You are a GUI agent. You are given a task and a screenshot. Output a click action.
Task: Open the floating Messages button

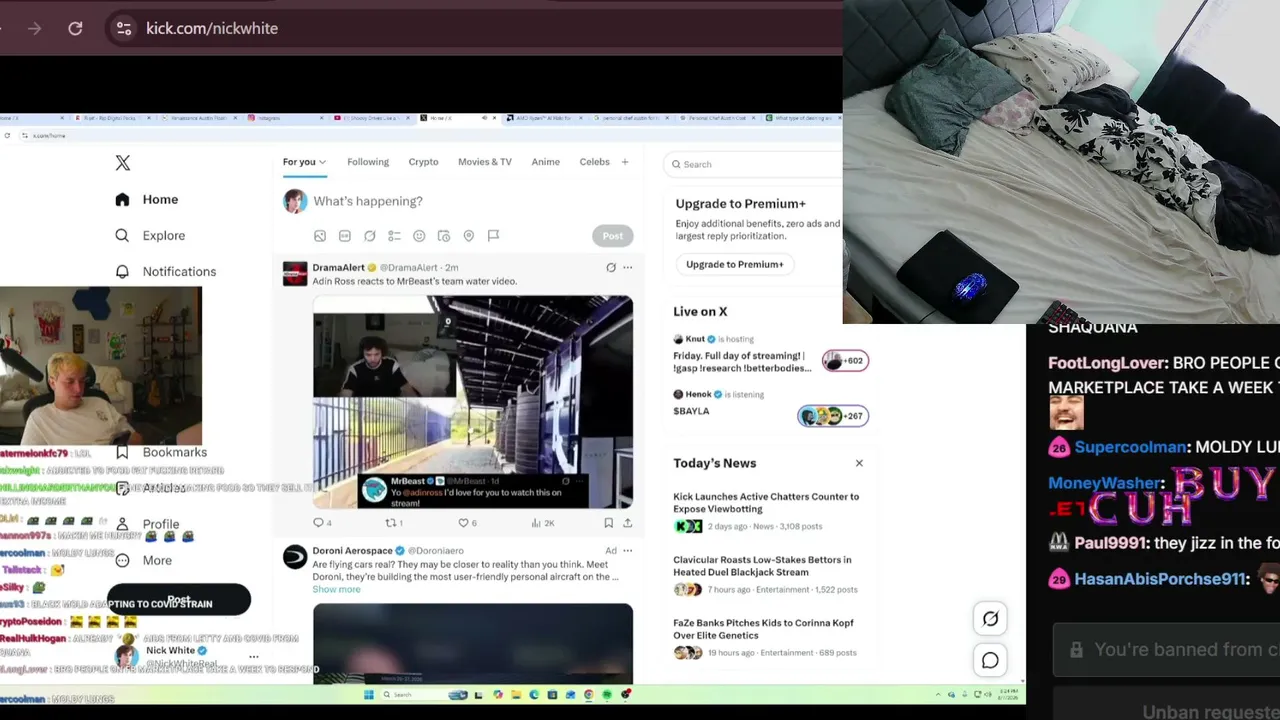[x=990, y=660]
